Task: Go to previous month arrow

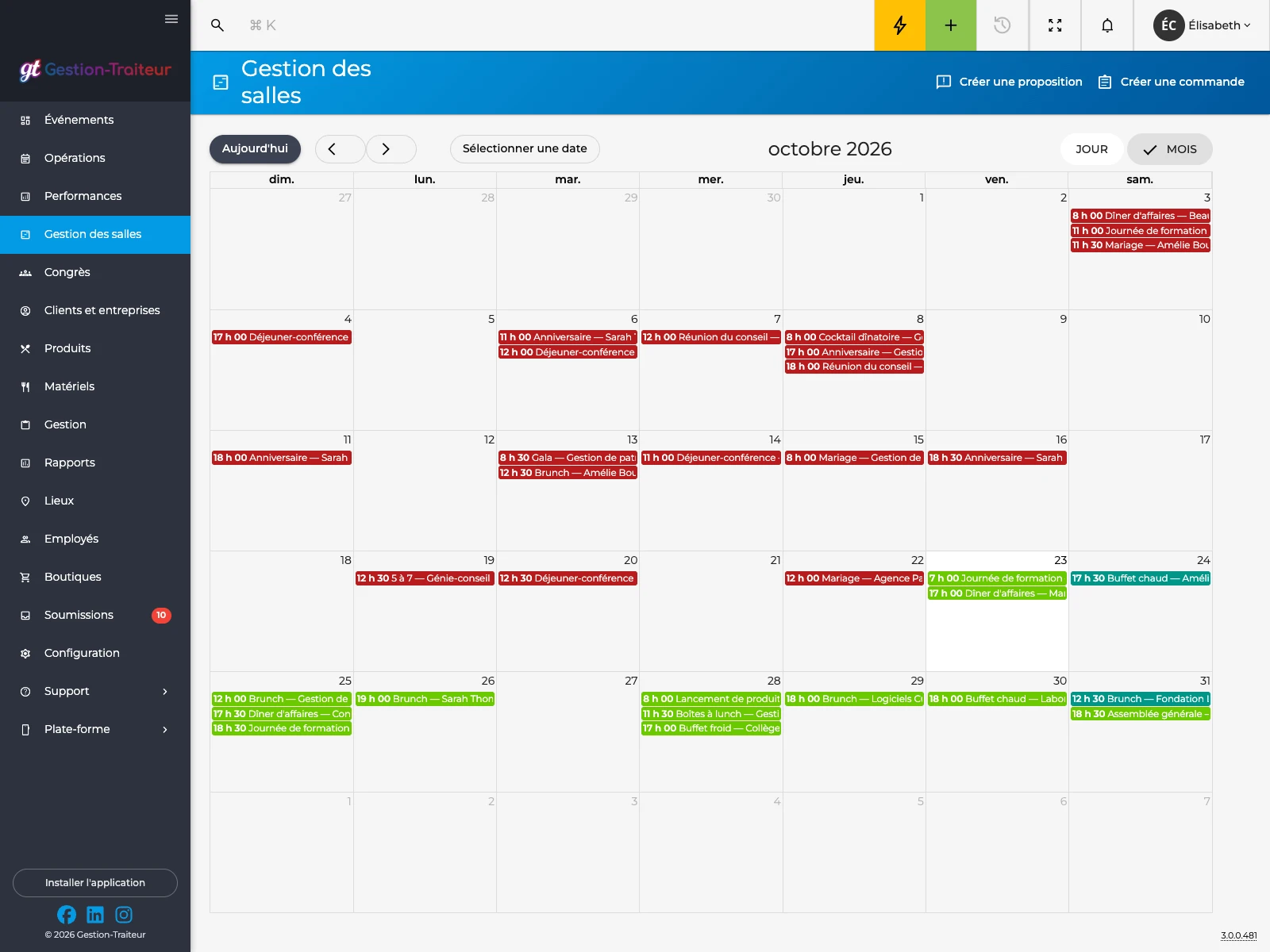Action: pos(340,149)
